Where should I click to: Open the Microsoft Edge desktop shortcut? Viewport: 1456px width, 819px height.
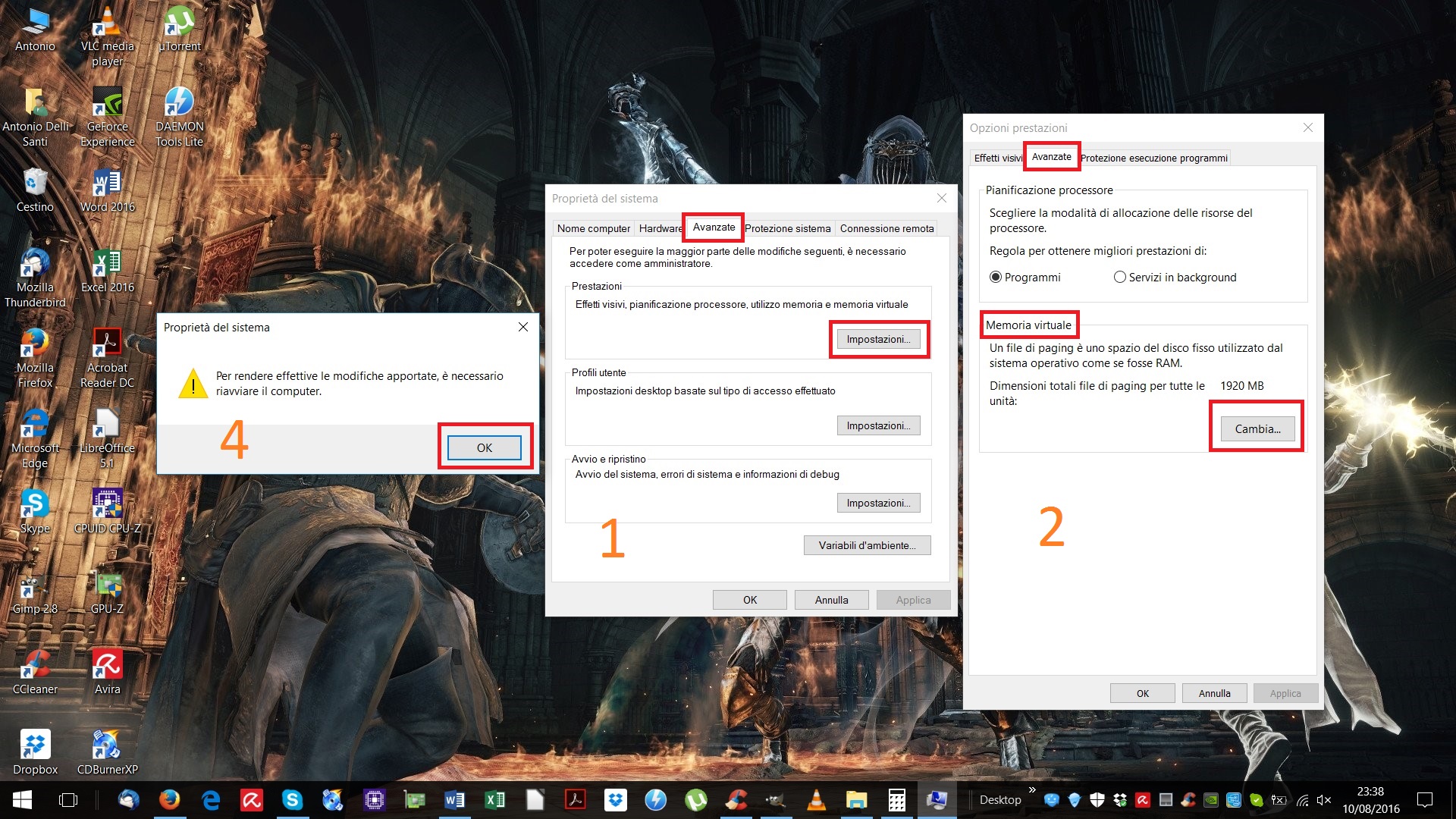click(x=35, y=438)
